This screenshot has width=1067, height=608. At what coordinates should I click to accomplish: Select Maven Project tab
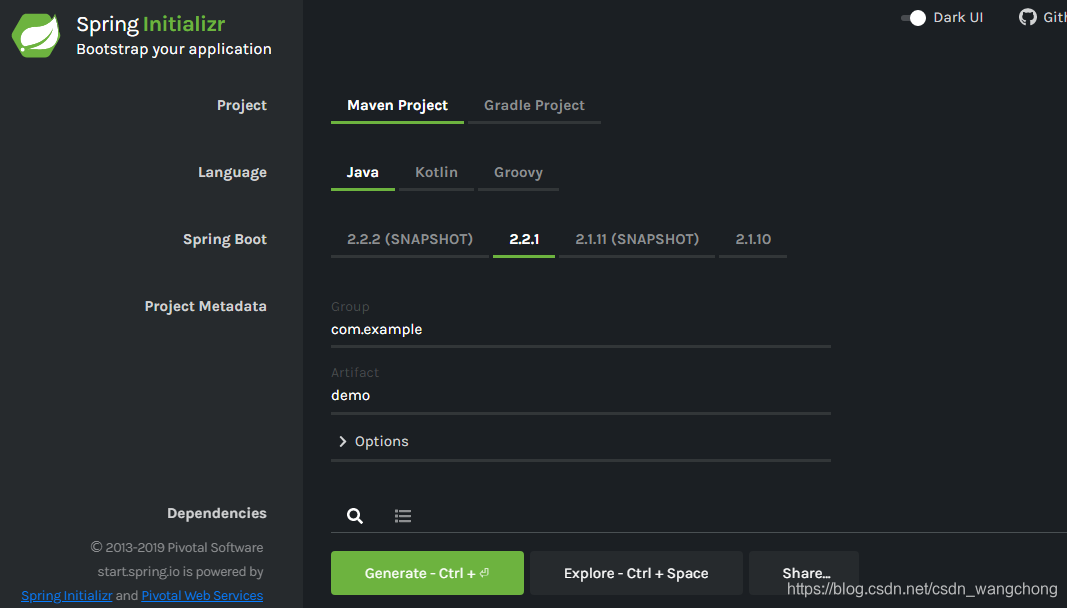point(397,106)
